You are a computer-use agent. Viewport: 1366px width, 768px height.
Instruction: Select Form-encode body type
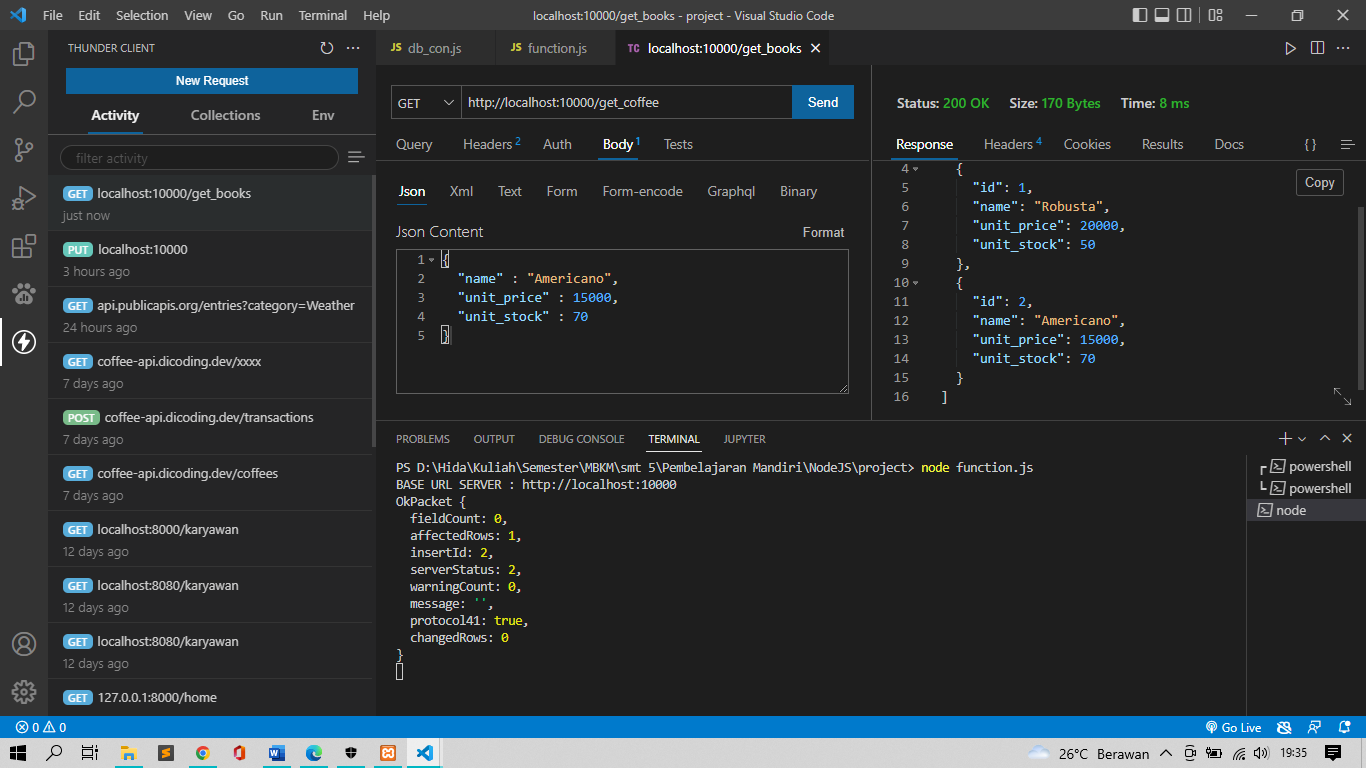(x=642, y=191)
